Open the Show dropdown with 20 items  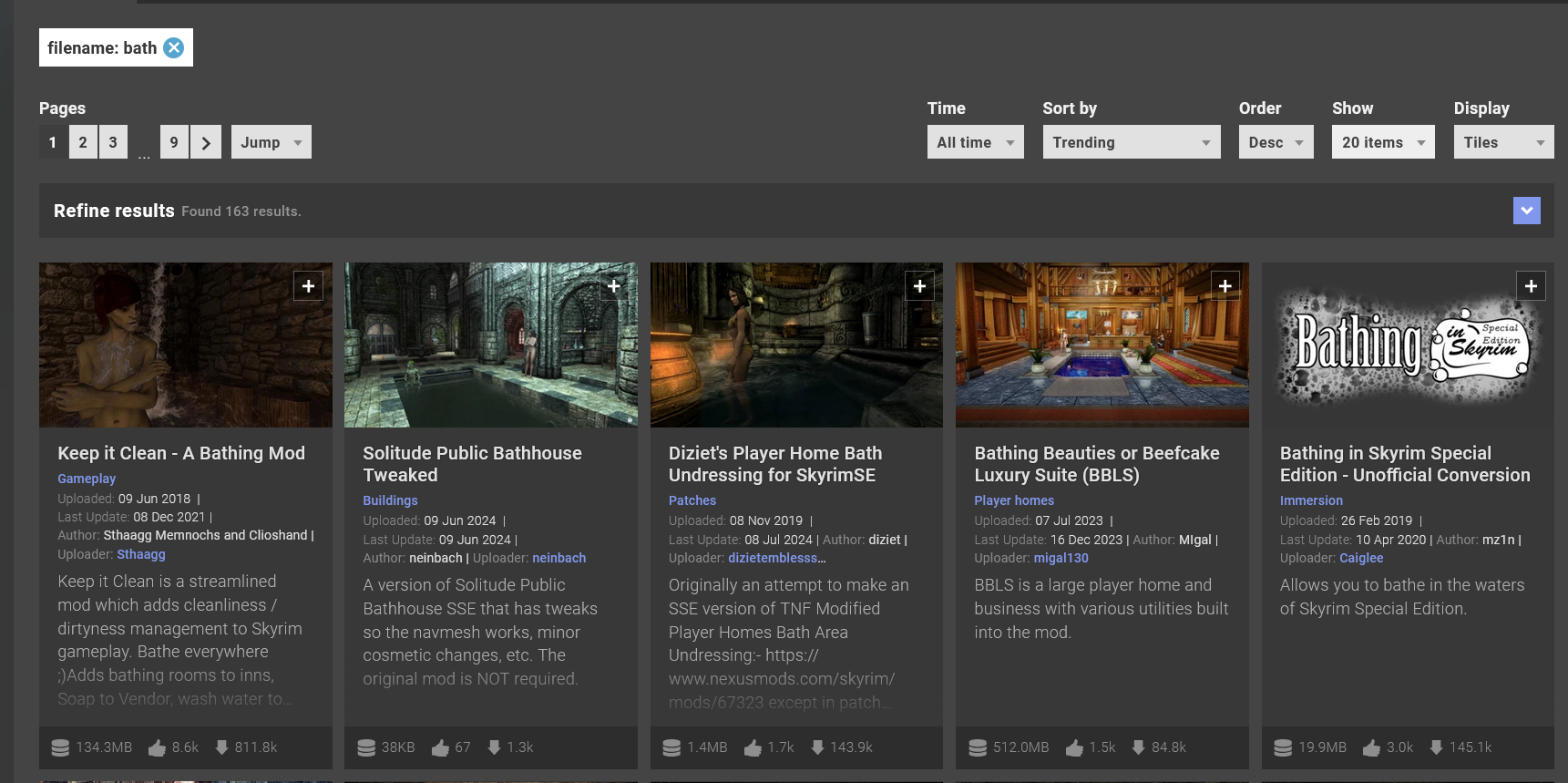click(x=1382, y=142)
